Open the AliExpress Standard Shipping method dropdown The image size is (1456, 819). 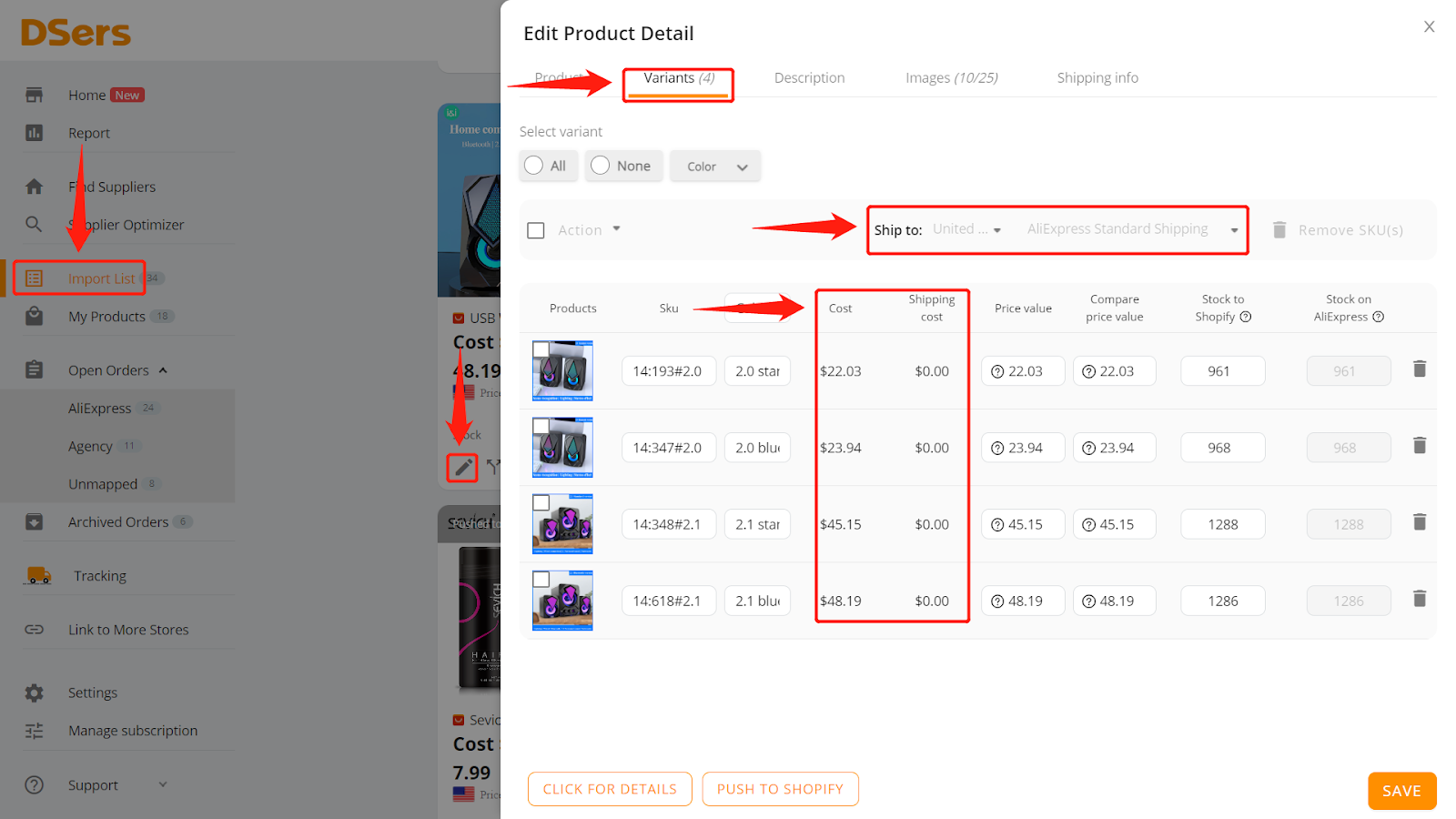click(1133, 229)
